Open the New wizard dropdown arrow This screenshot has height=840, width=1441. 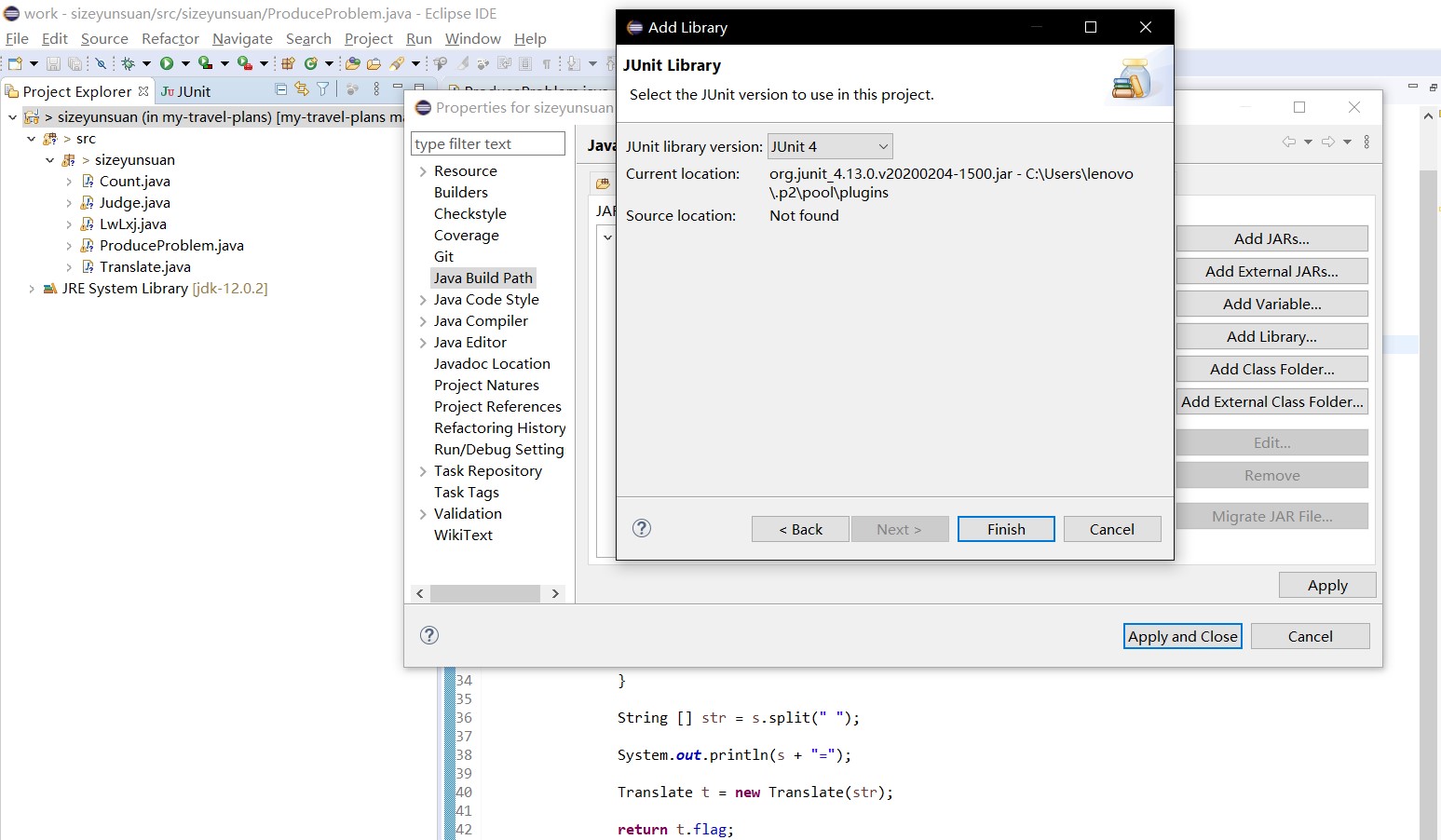34,63
